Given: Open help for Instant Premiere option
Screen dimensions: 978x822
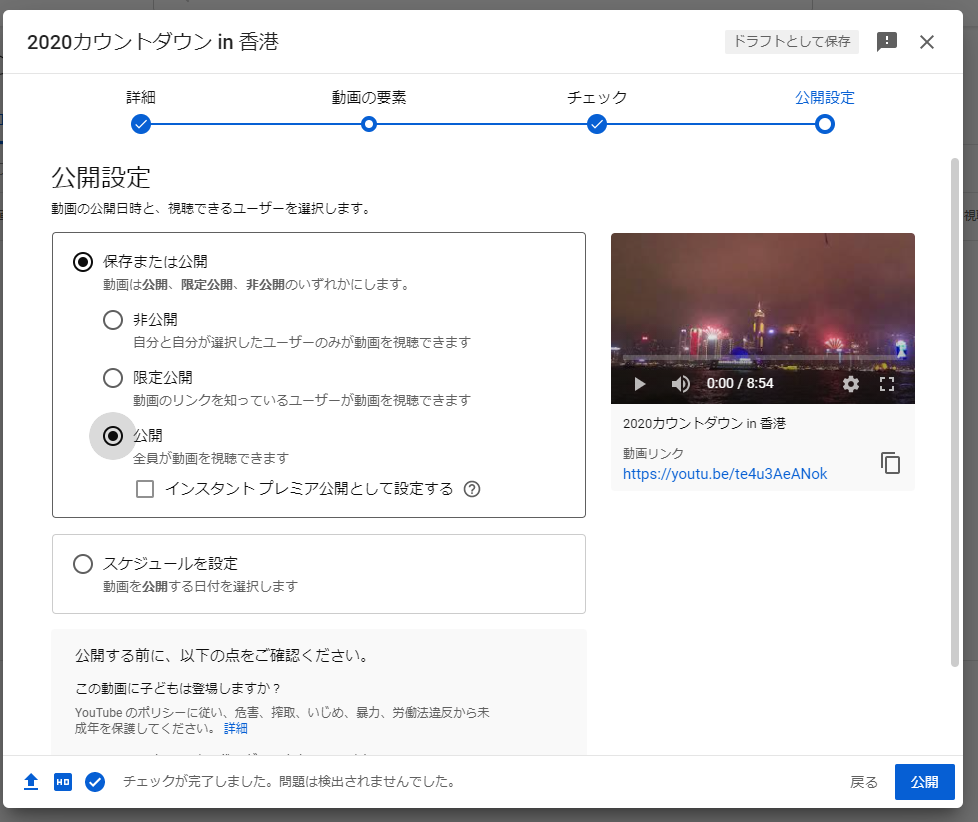Looking at the screenshot, I should [473, 489].
